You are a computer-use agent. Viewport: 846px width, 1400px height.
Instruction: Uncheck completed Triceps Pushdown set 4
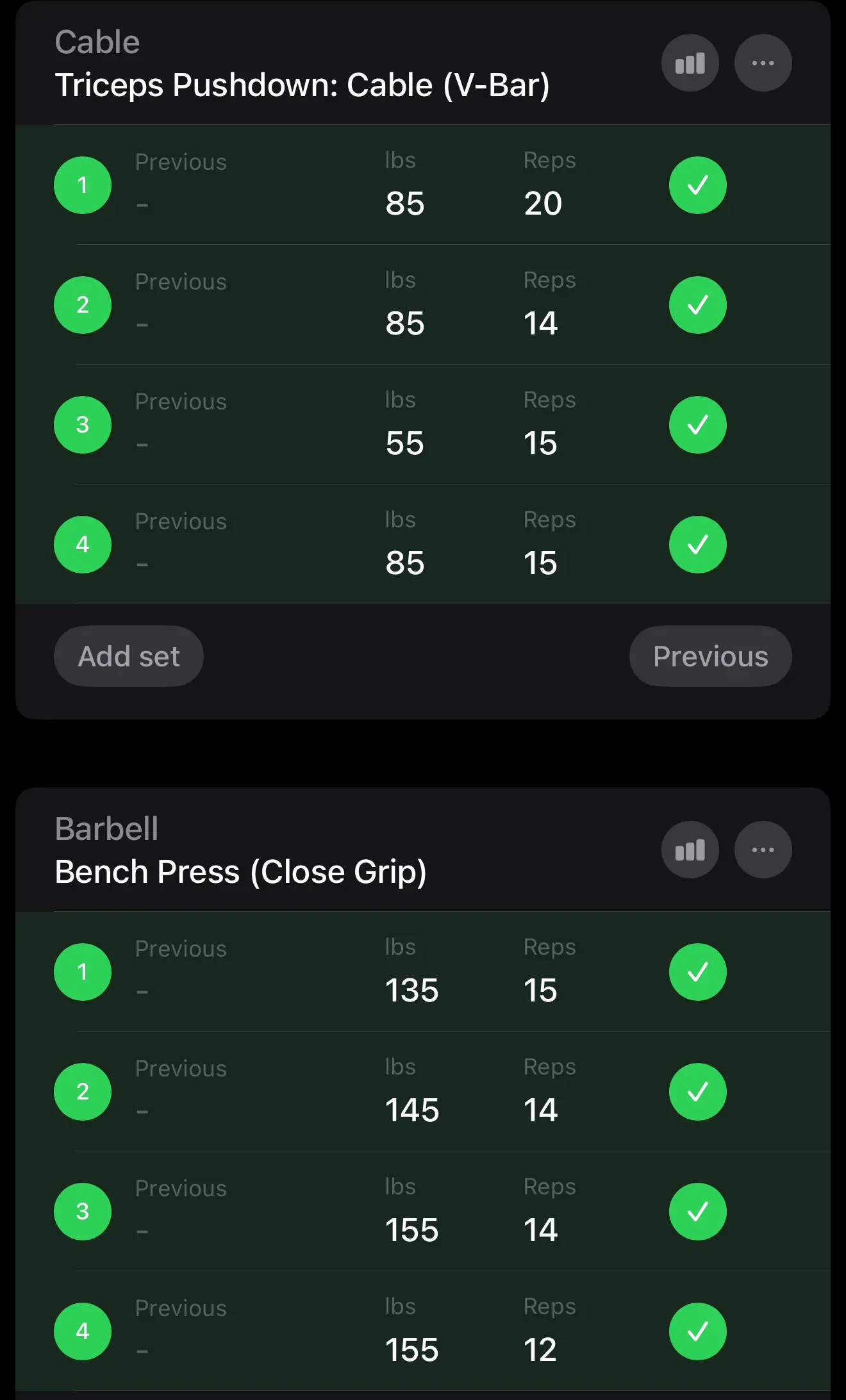(x=697, y=545)
